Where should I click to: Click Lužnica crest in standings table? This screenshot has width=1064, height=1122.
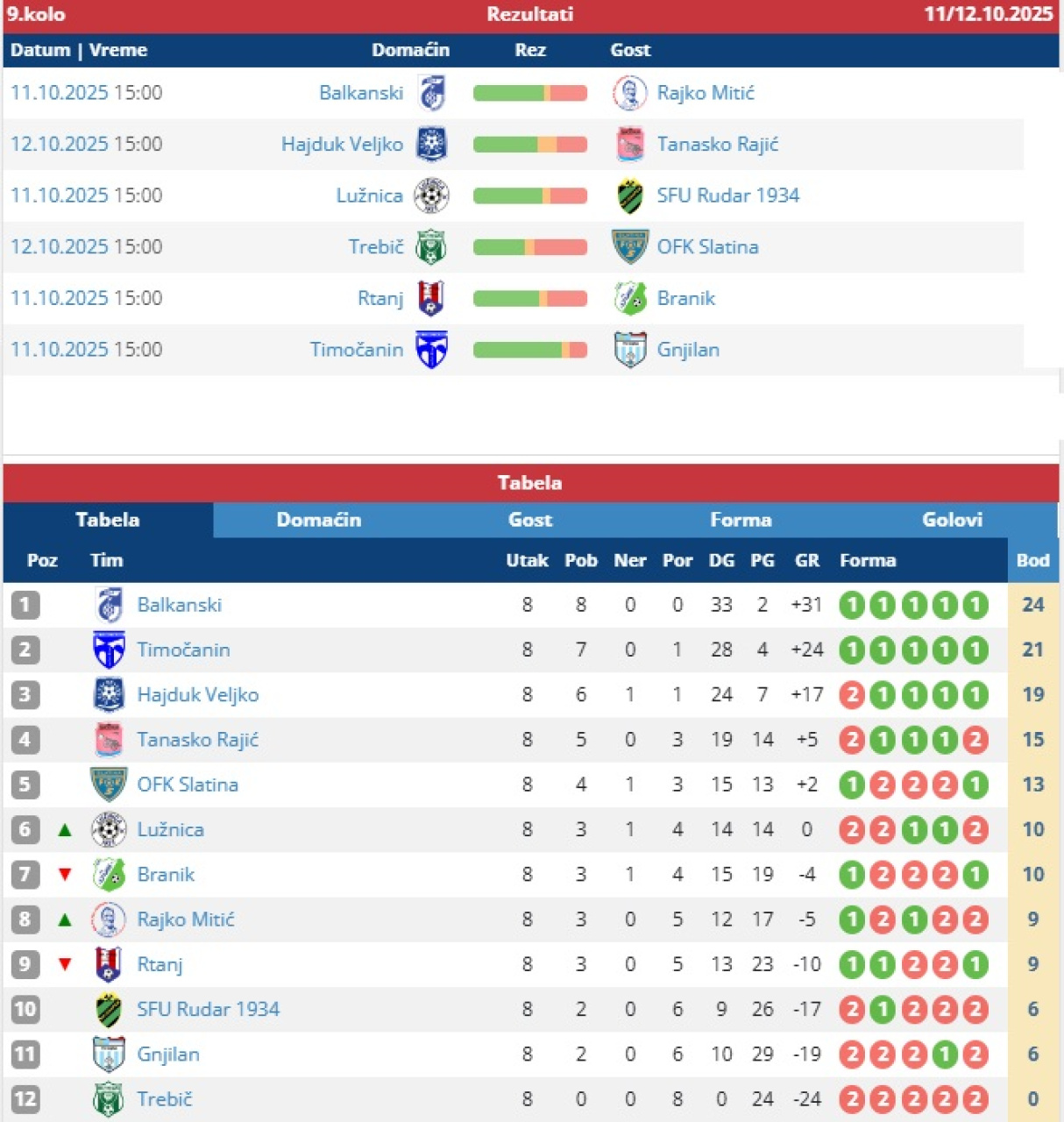tap(109, 829)
